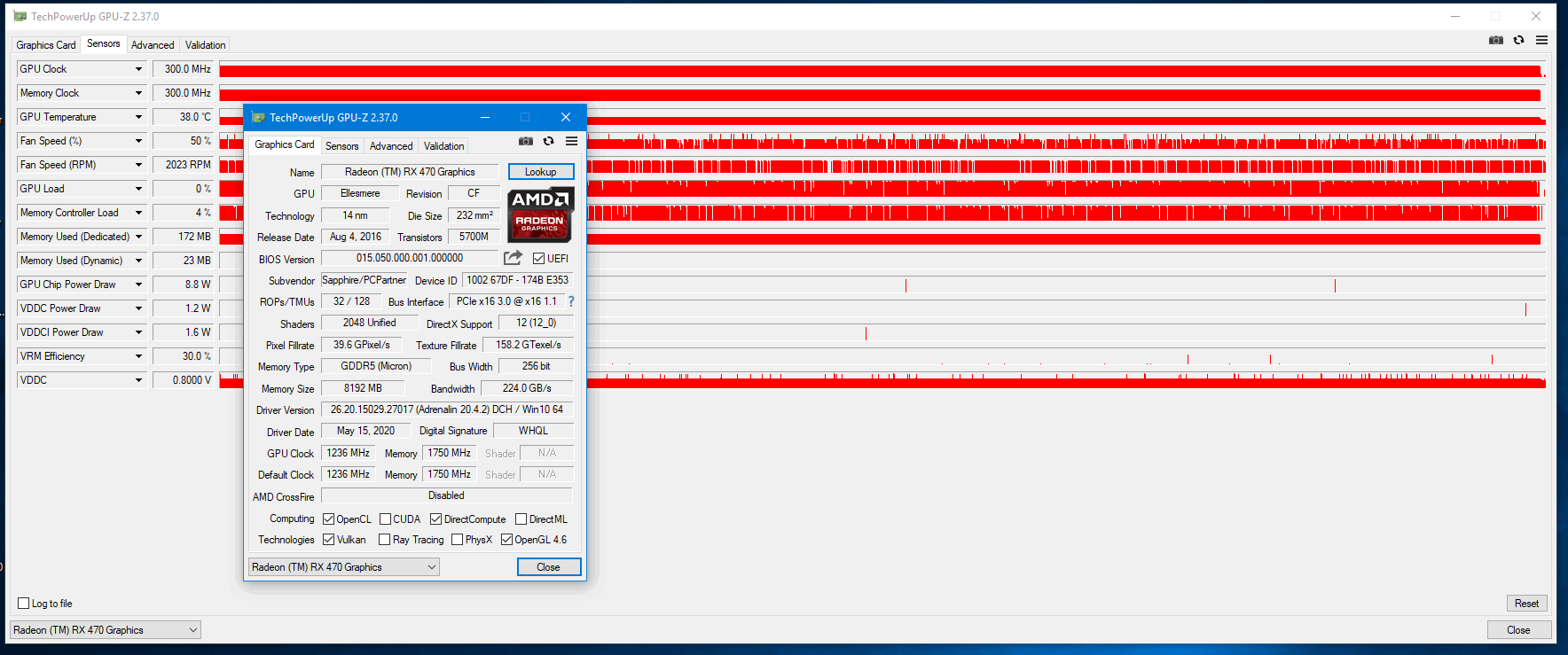Switch to Sensors tab in front window
The image size is (1568, 655).
coord(341,146)
